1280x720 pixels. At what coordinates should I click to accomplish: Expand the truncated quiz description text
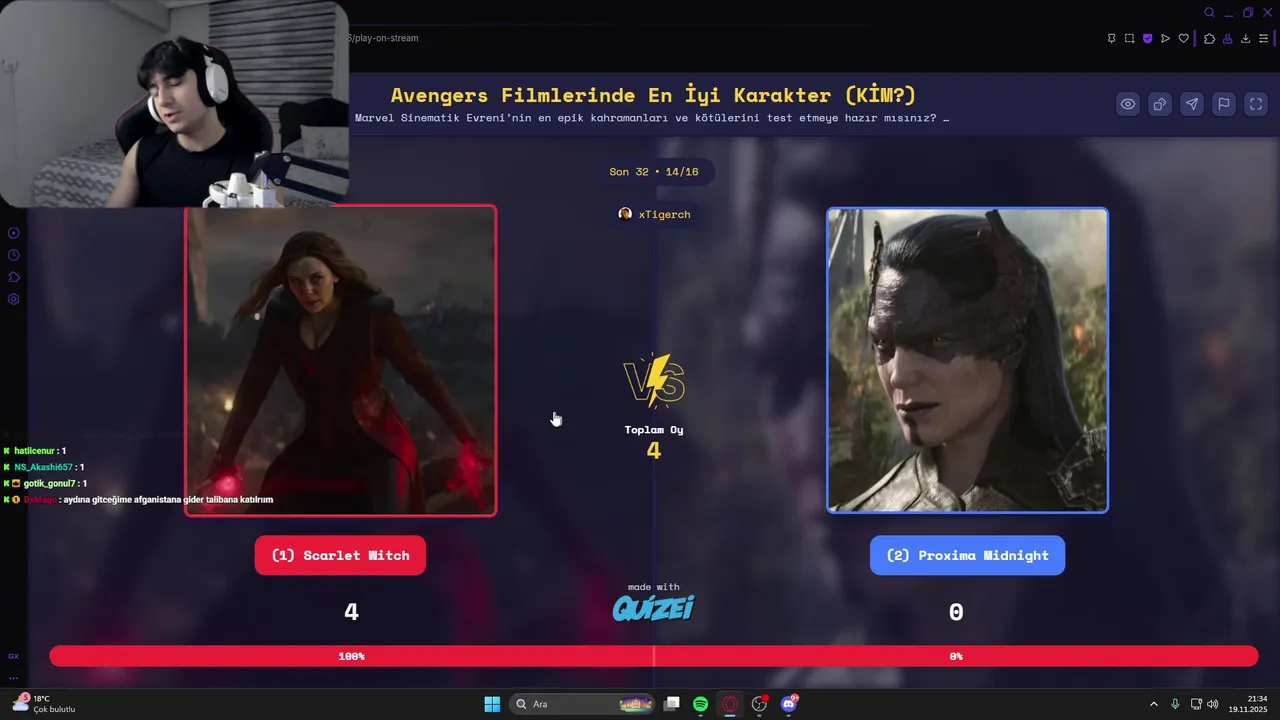point(652,118)
